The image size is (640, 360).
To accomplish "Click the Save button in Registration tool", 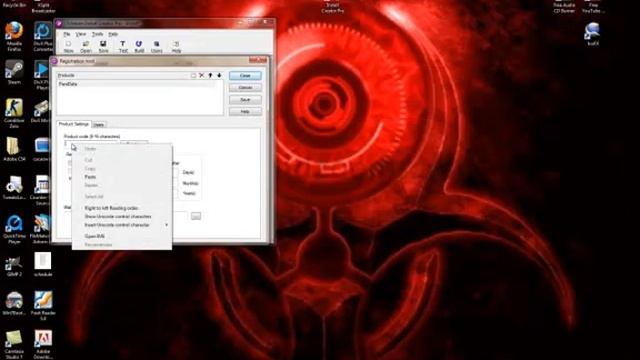I will (245, 100).
